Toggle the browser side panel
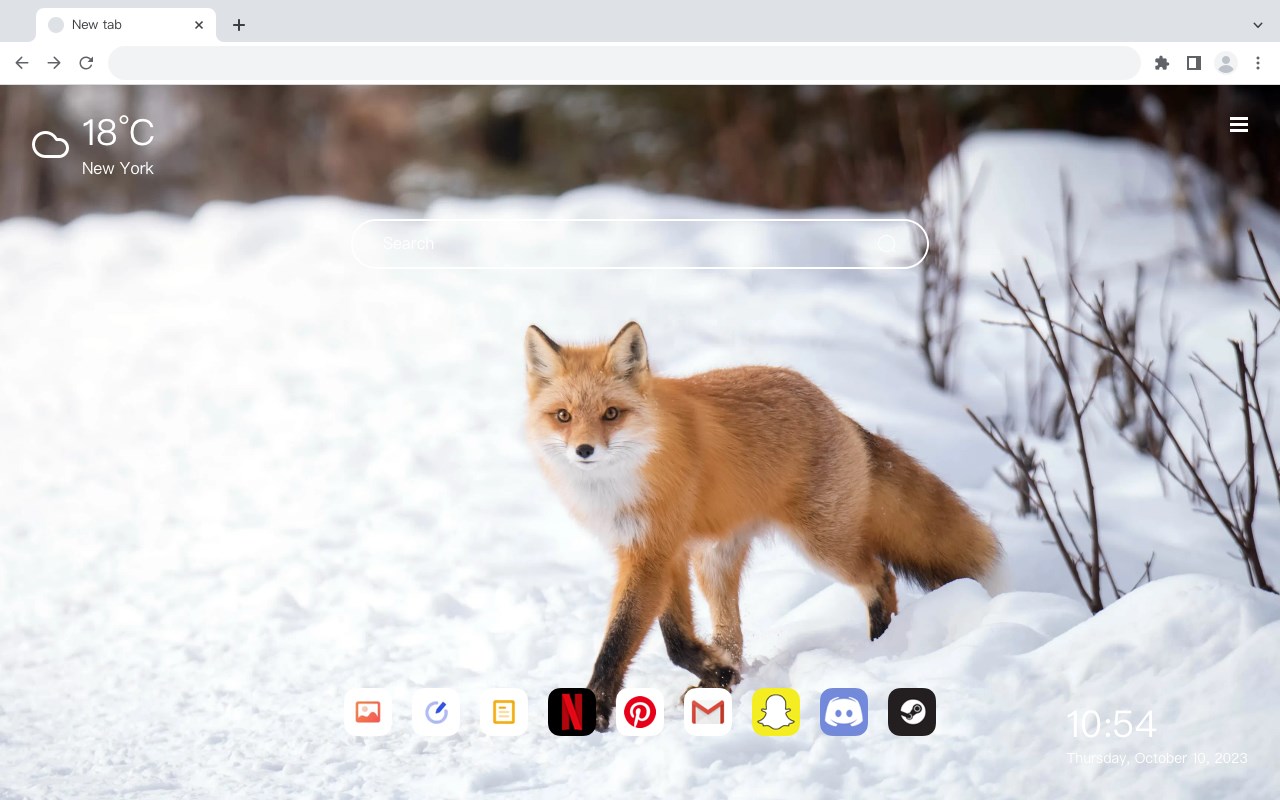 [x=1193, y=63]
